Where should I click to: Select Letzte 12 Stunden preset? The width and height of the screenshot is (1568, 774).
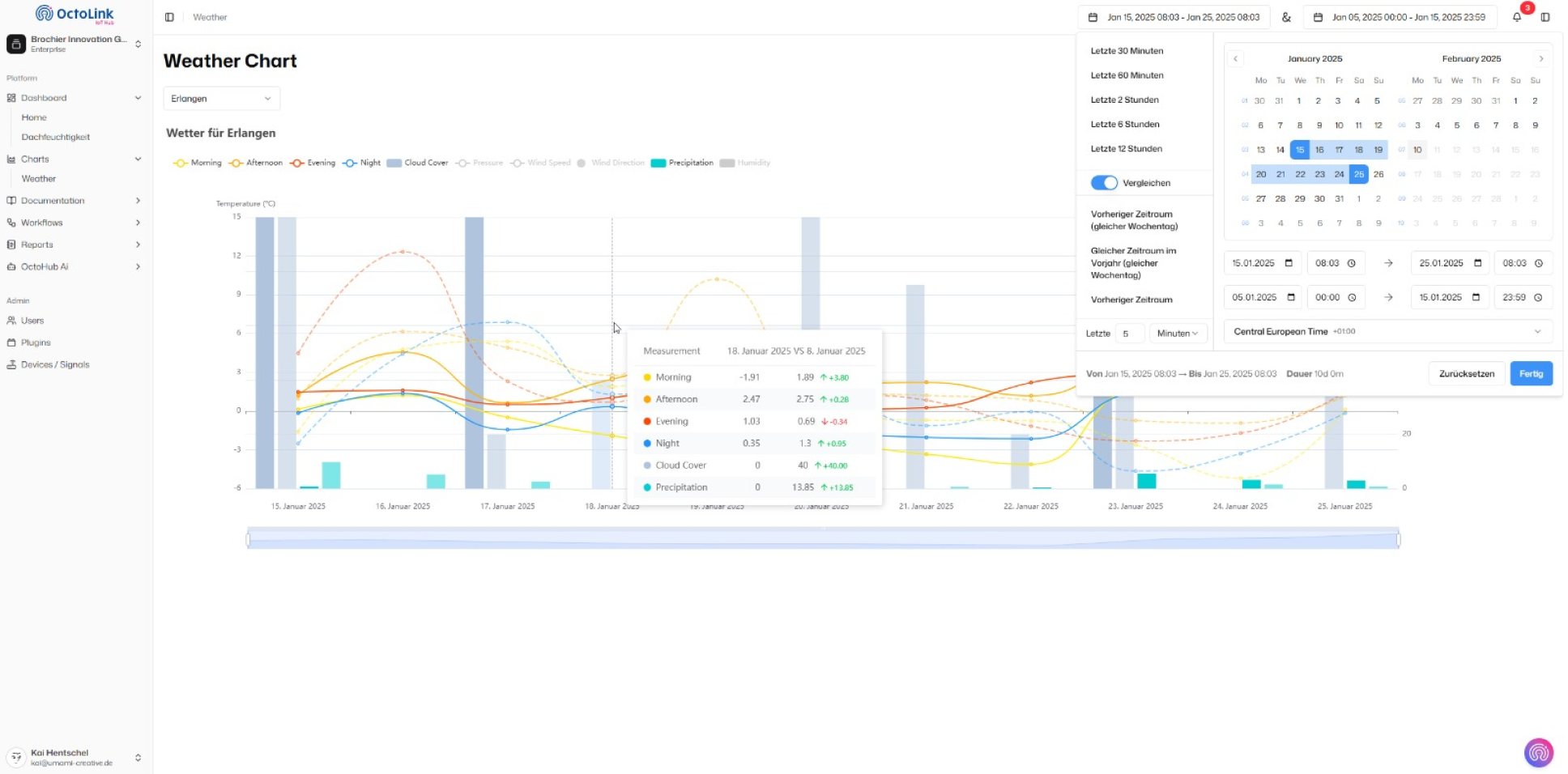[1126, 149]
